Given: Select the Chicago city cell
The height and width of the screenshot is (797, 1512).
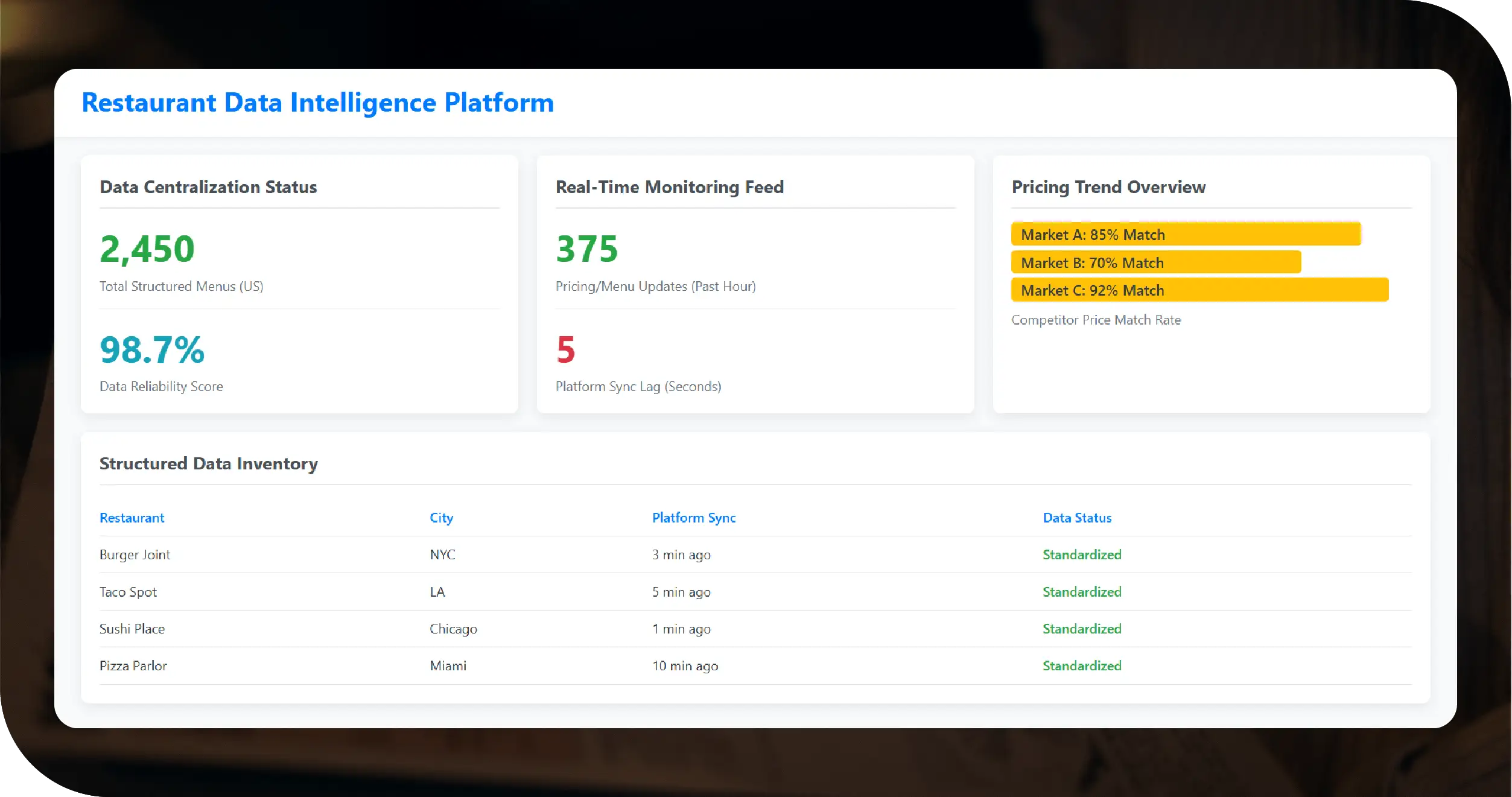Looking at the screenshot, I should pyautogui.click(x=453, y=629).
